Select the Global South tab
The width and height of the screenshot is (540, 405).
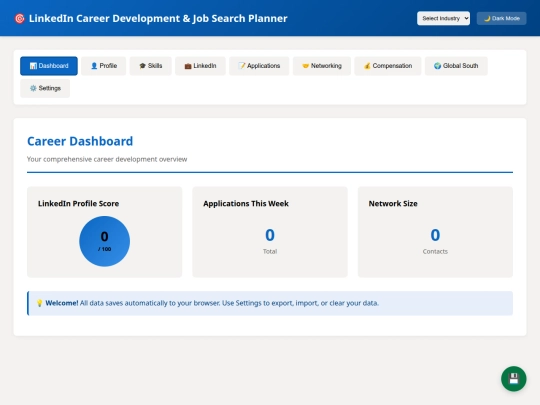pos(456,66)
